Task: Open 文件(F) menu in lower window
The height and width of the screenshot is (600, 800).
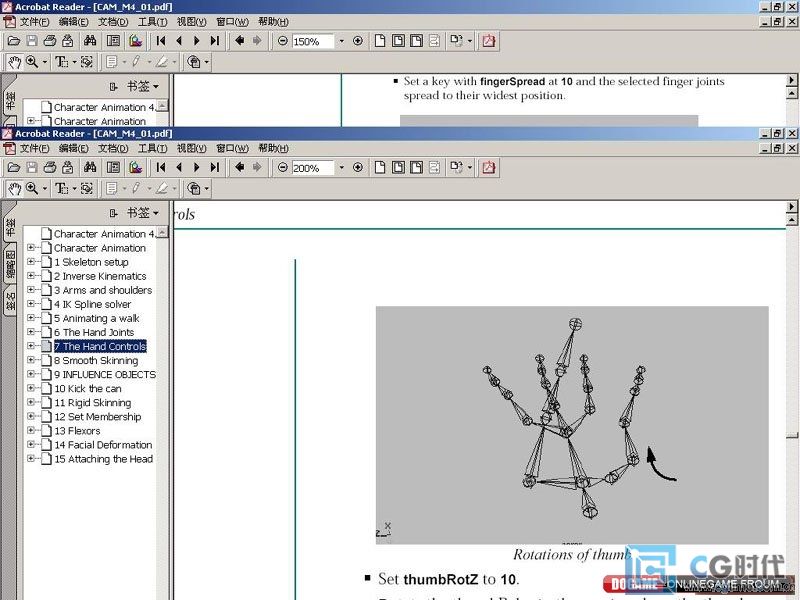Action: 34,148
